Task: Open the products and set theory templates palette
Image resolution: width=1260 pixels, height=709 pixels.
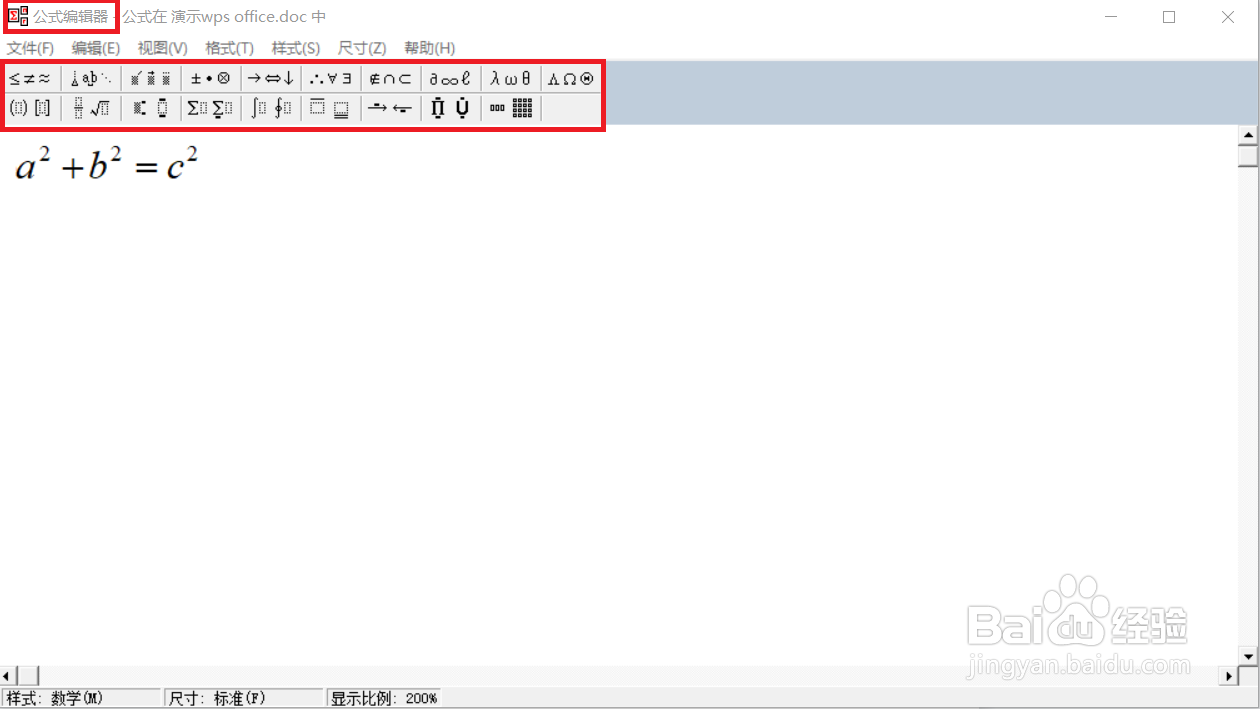Action: coord(451,108)
